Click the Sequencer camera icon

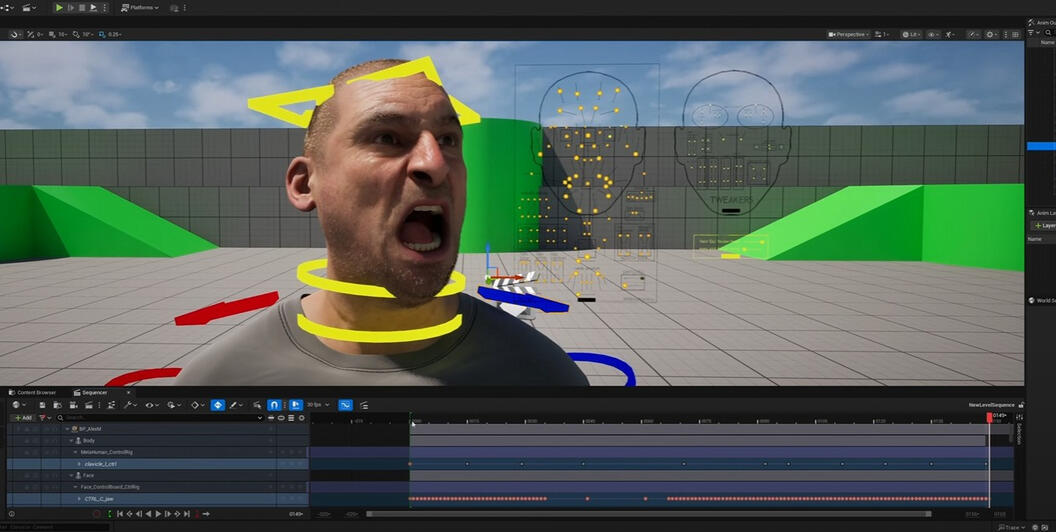pyautogui.click(x=74, y=405)
